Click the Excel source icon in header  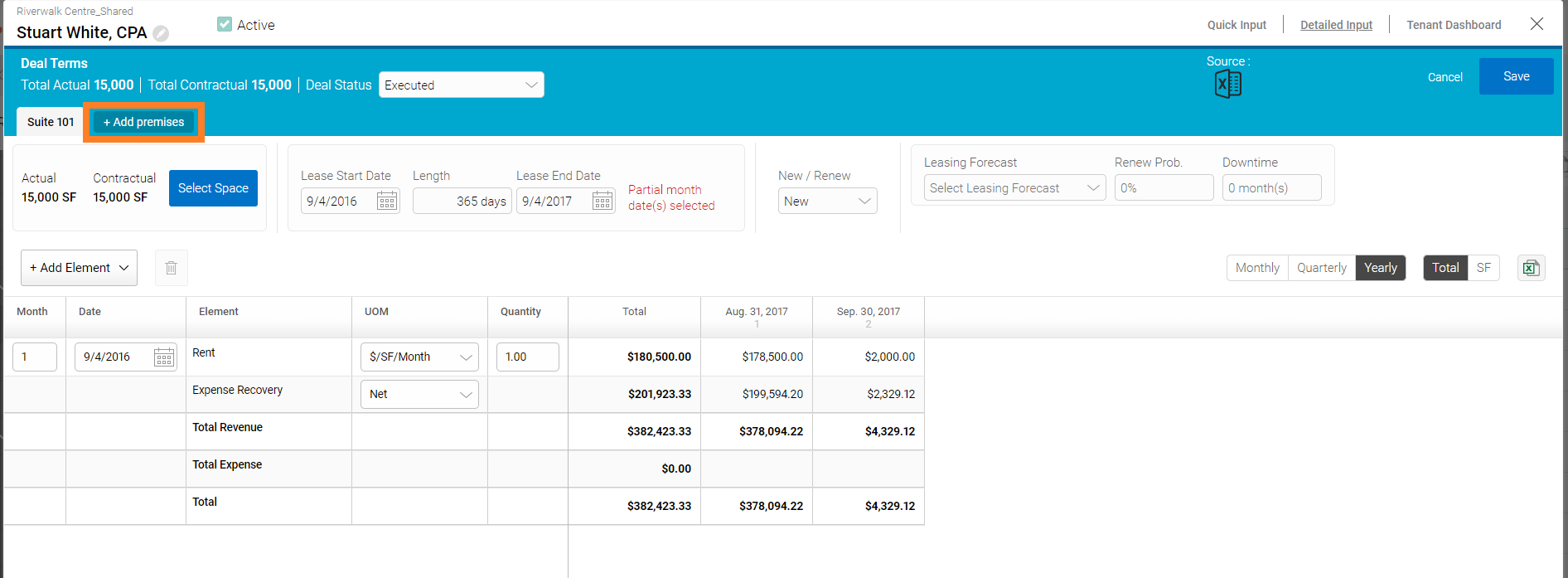point(1227,84)
